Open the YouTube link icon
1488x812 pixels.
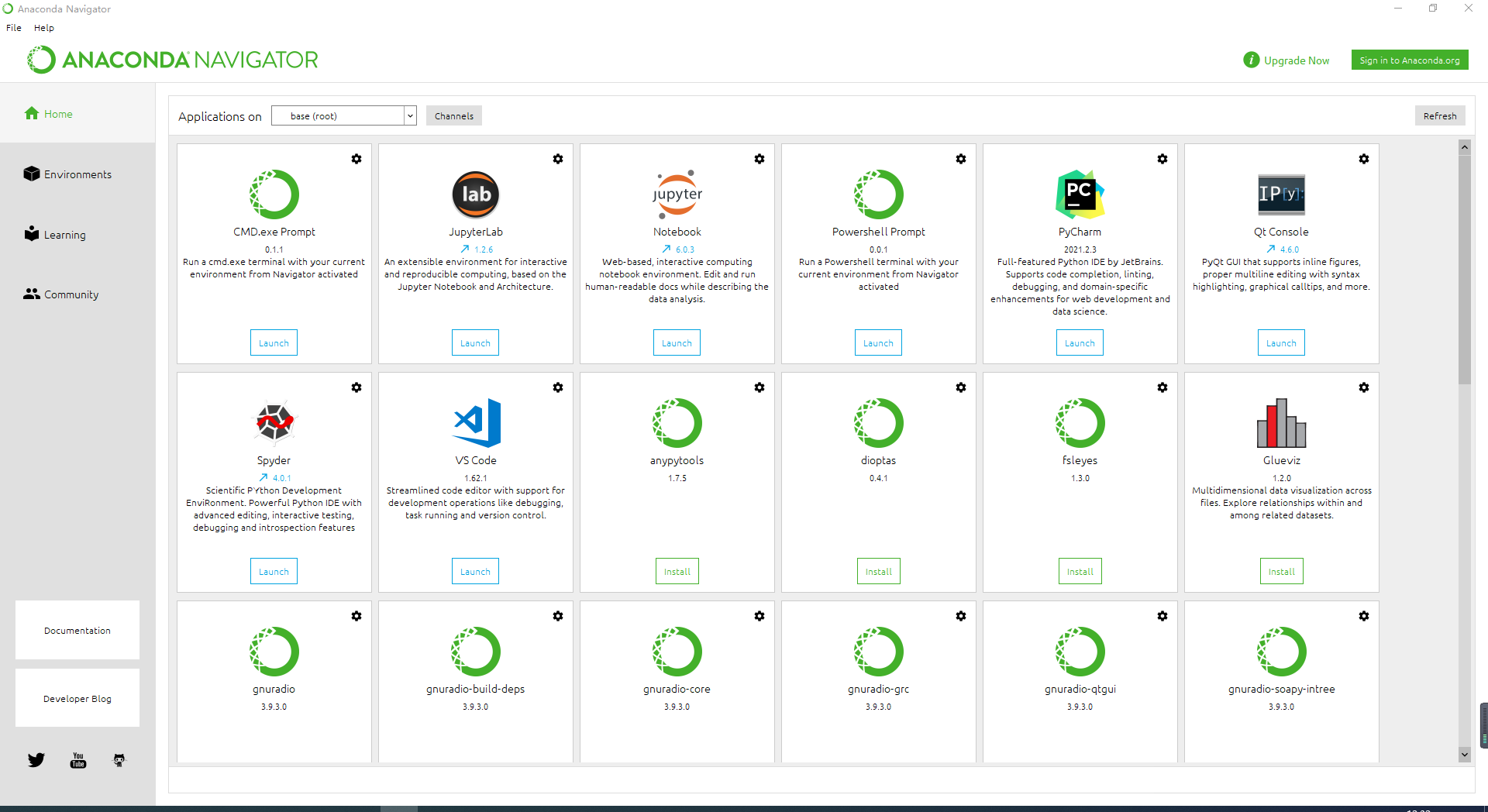[x=78, y=760]
